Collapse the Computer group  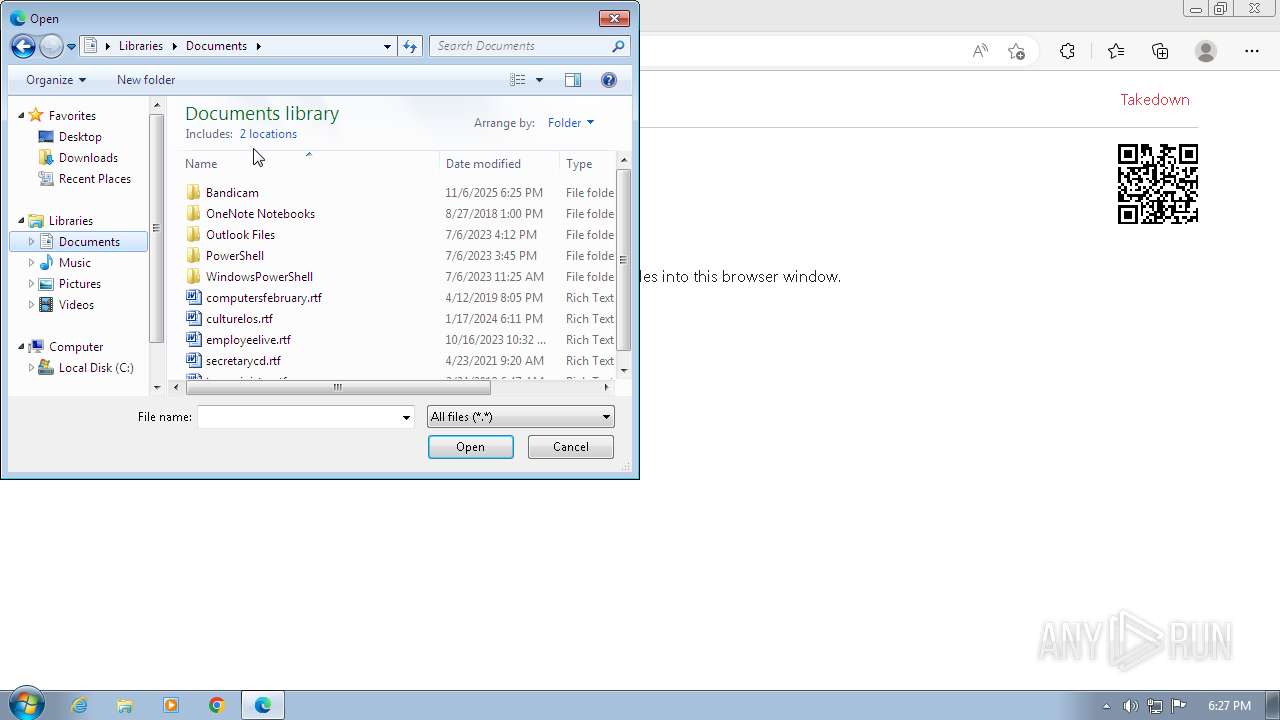click(22, 347)
